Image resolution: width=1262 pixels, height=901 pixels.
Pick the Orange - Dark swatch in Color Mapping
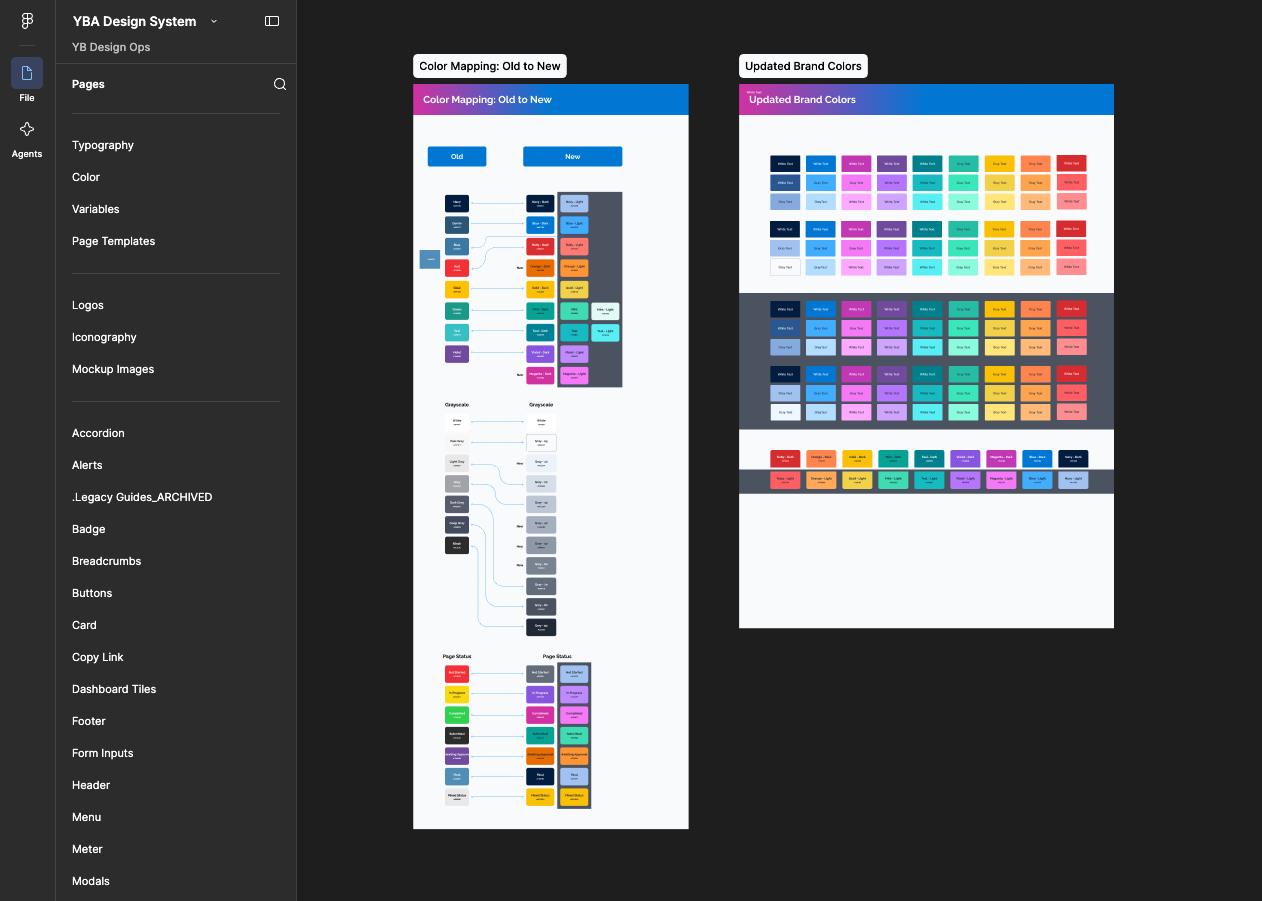[541, 268]
